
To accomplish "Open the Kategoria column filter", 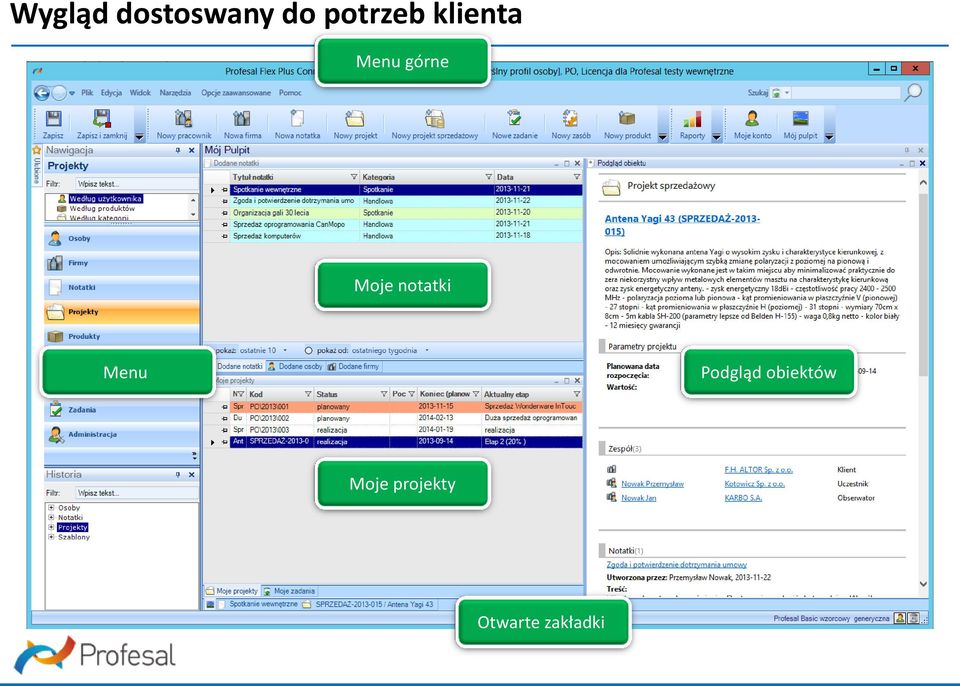I will pyautogui.click(x=488, y=176).
